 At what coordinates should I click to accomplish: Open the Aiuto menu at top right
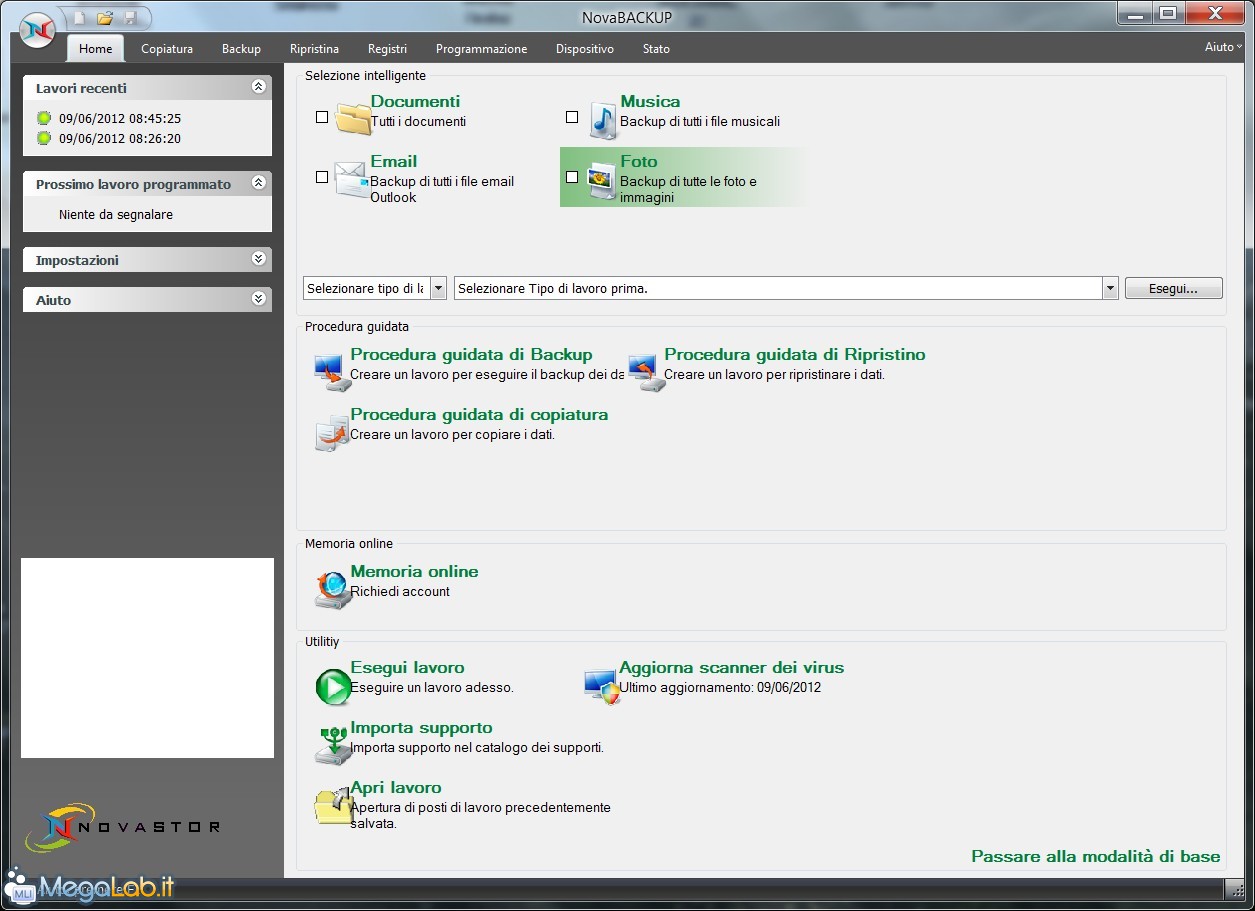click(x=1223, y=47)
